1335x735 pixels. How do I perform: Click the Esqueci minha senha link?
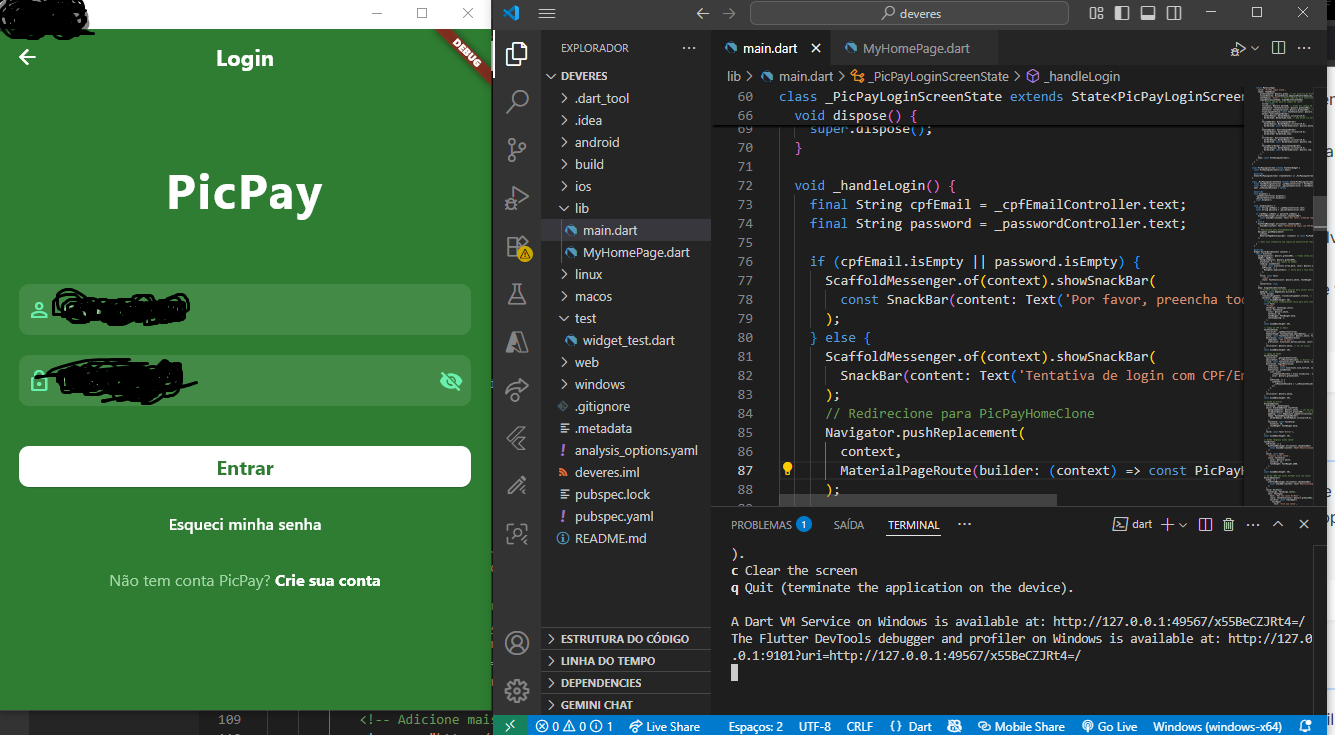(245, 524)
